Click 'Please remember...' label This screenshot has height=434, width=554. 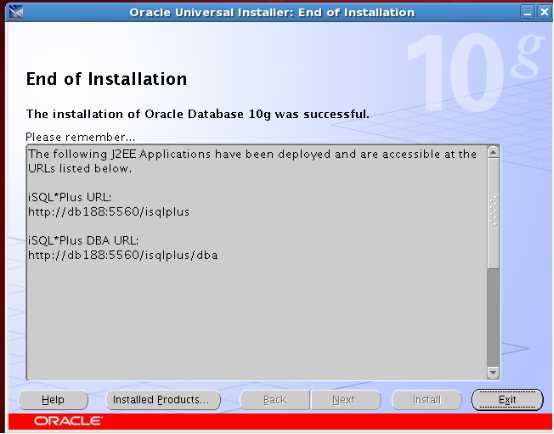point(80,137)
